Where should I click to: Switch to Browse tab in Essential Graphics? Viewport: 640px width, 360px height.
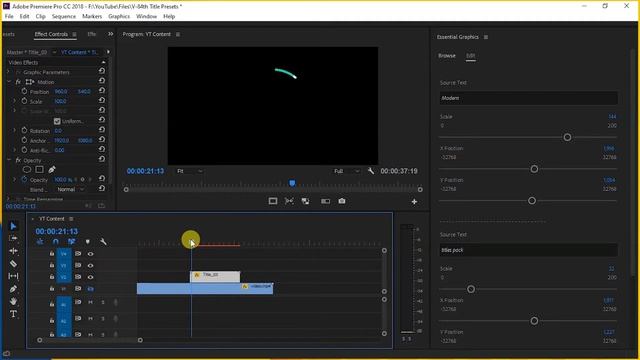447,56
